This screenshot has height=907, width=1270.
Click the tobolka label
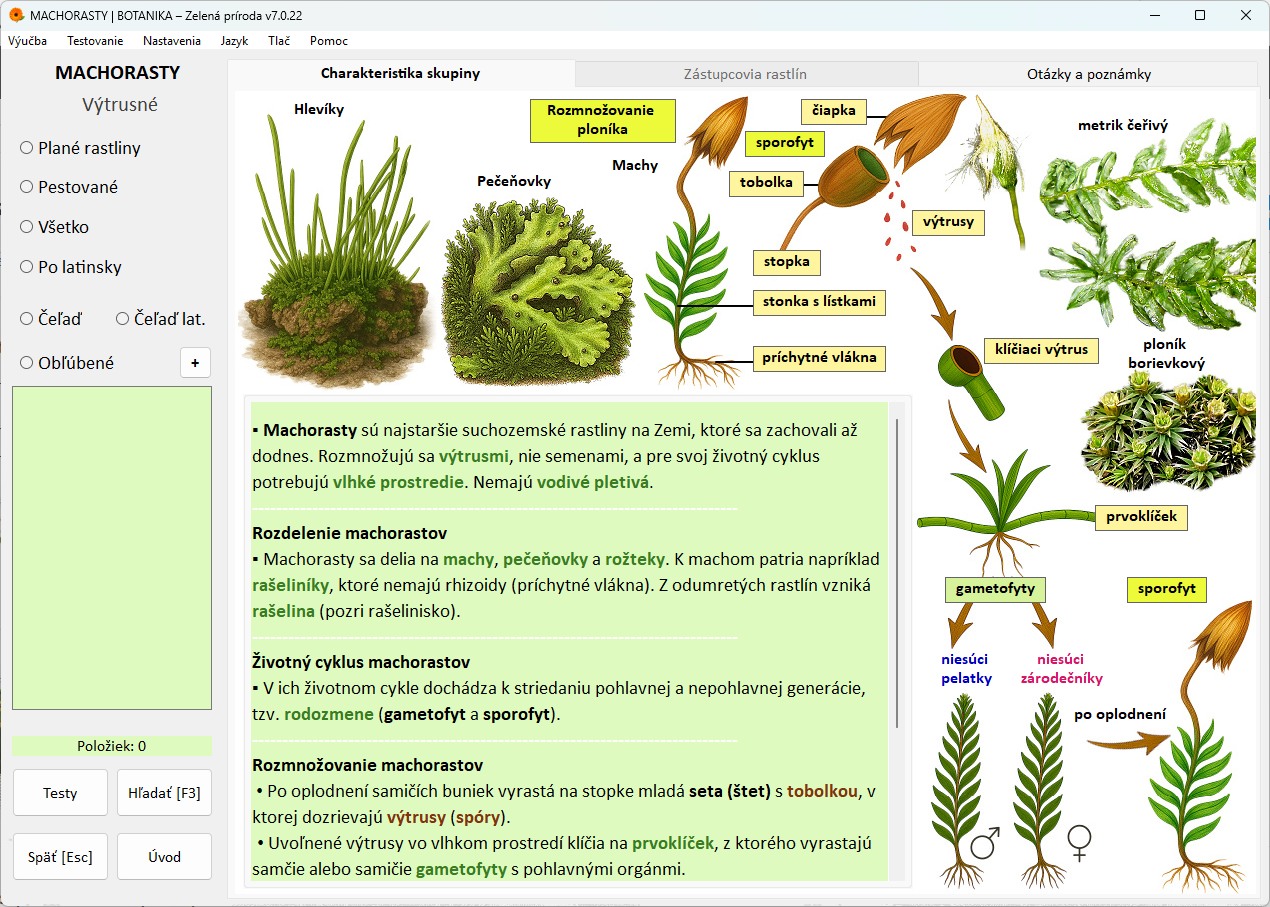(x=766, y=182)
